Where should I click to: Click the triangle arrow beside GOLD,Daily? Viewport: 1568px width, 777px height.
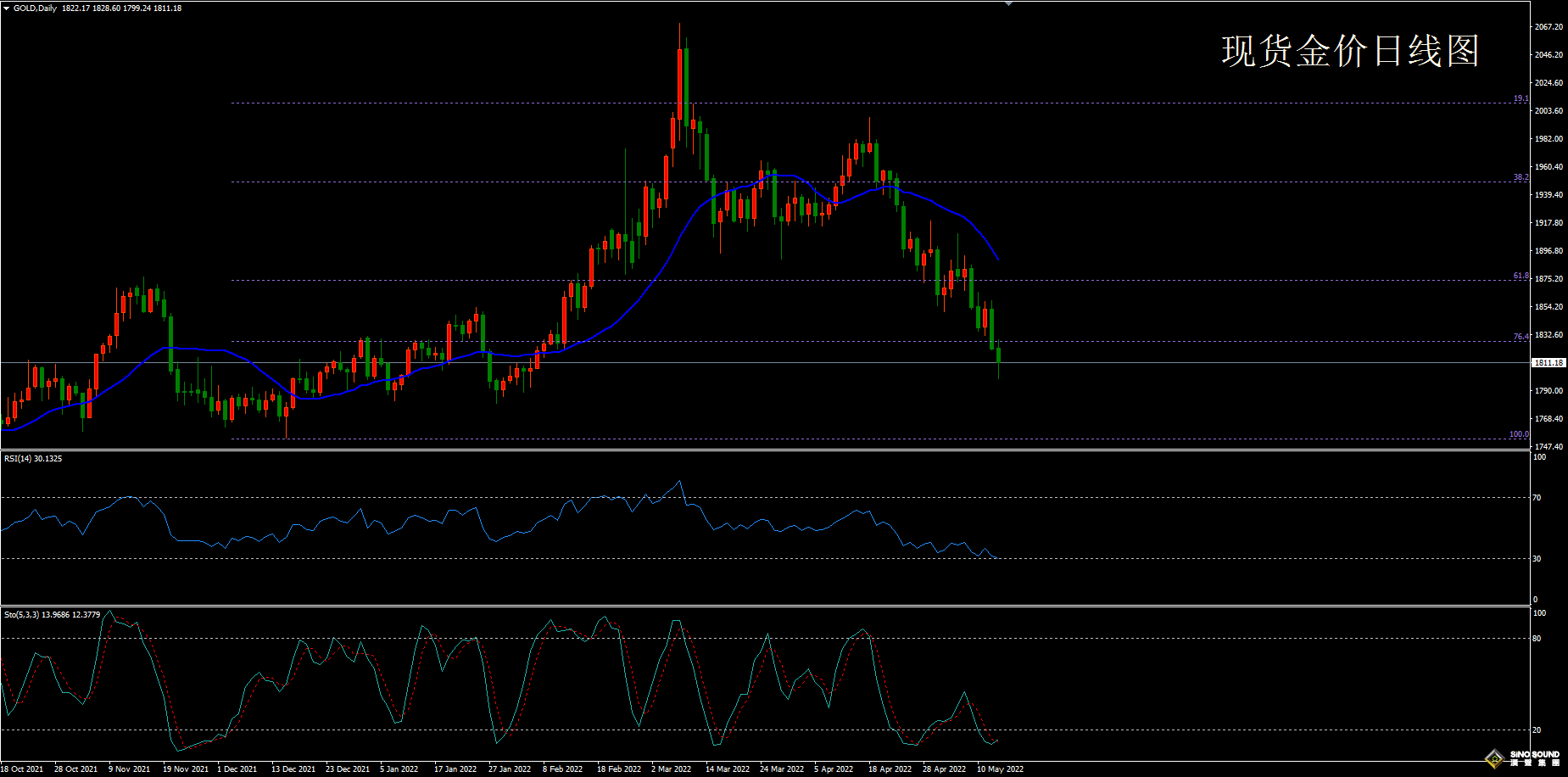click(x=6, y=8)
